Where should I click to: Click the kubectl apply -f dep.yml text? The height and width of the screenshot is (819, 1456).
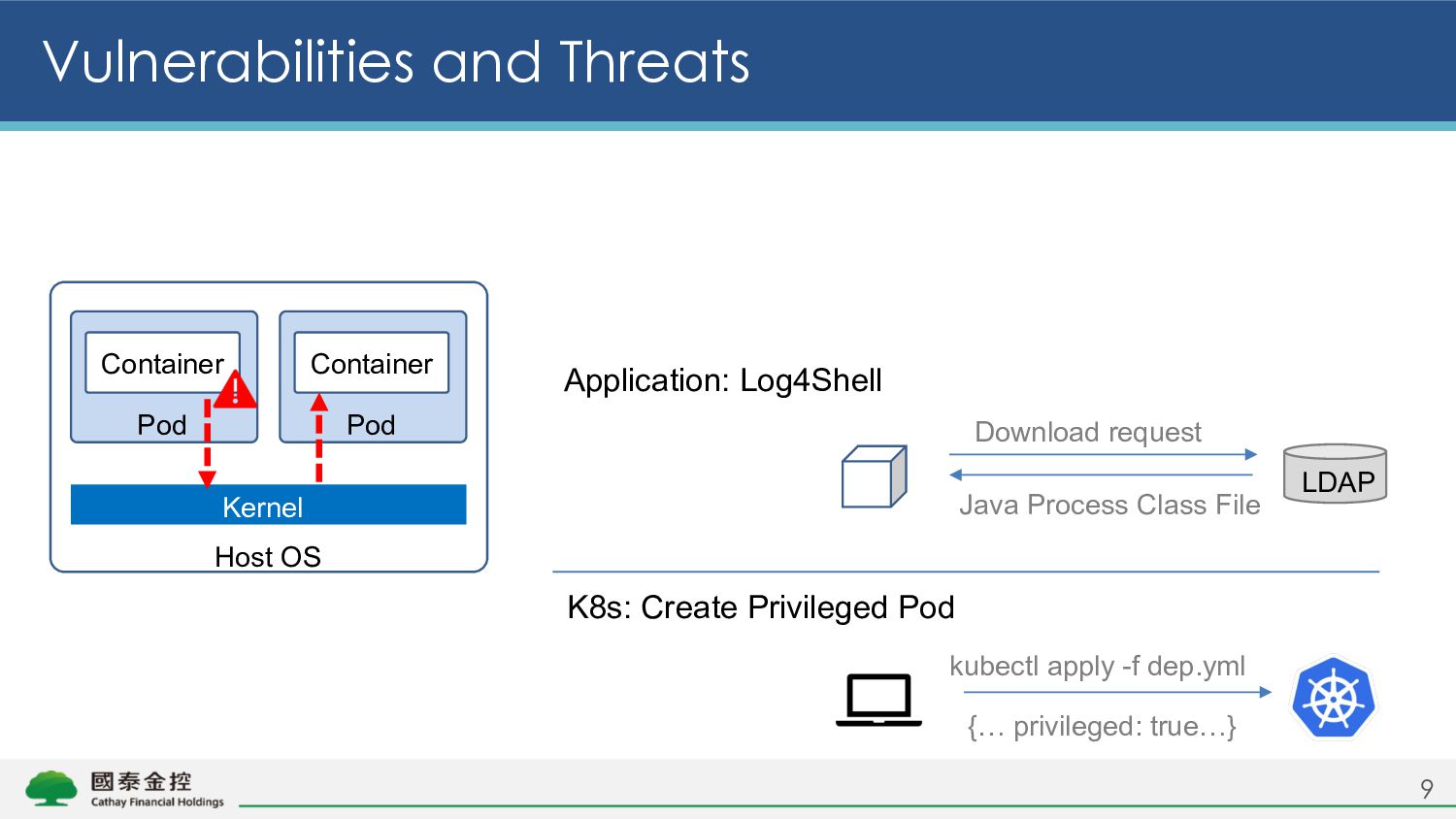(1097, 667)
